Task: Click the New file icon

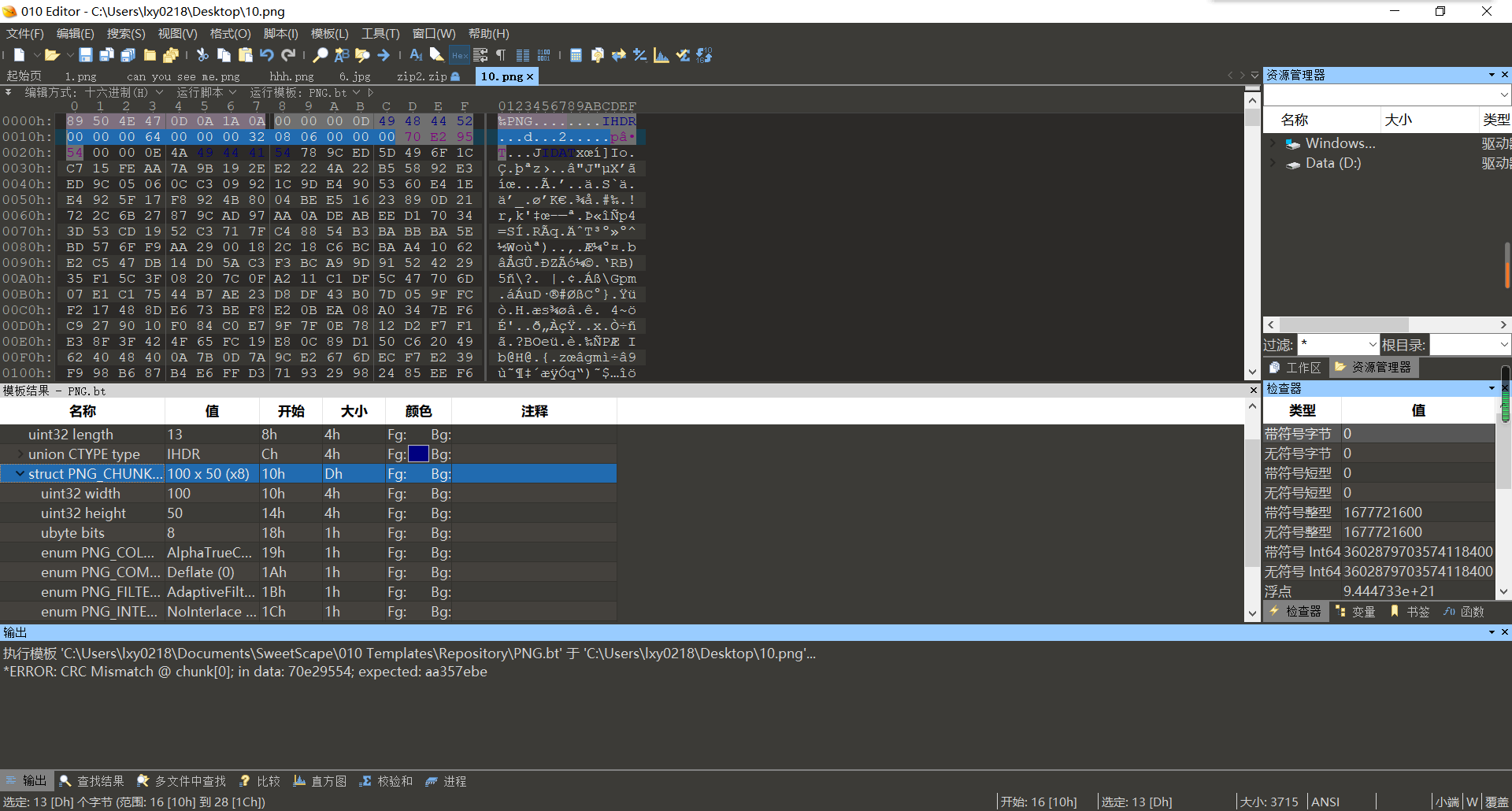Action: [20, 55]
